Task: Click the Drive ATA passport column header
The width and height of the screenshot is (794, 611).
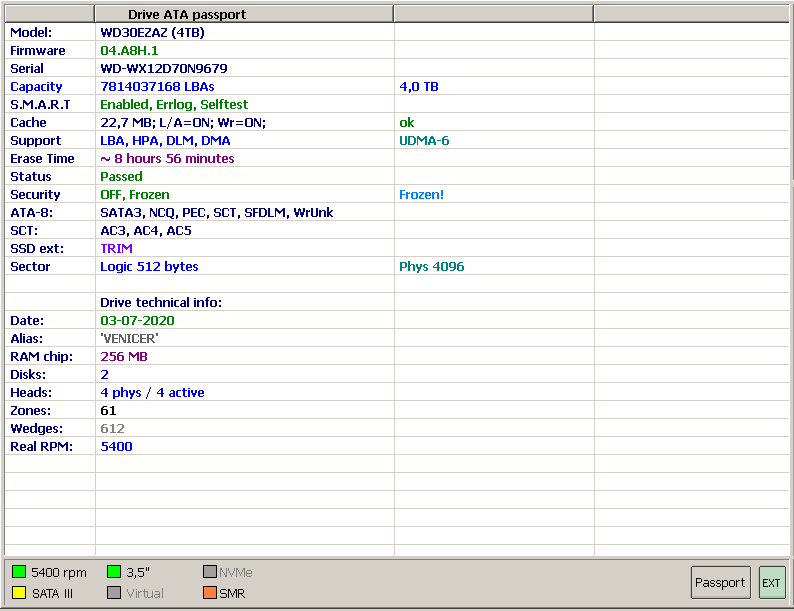Action: click(x=244, y=14)
